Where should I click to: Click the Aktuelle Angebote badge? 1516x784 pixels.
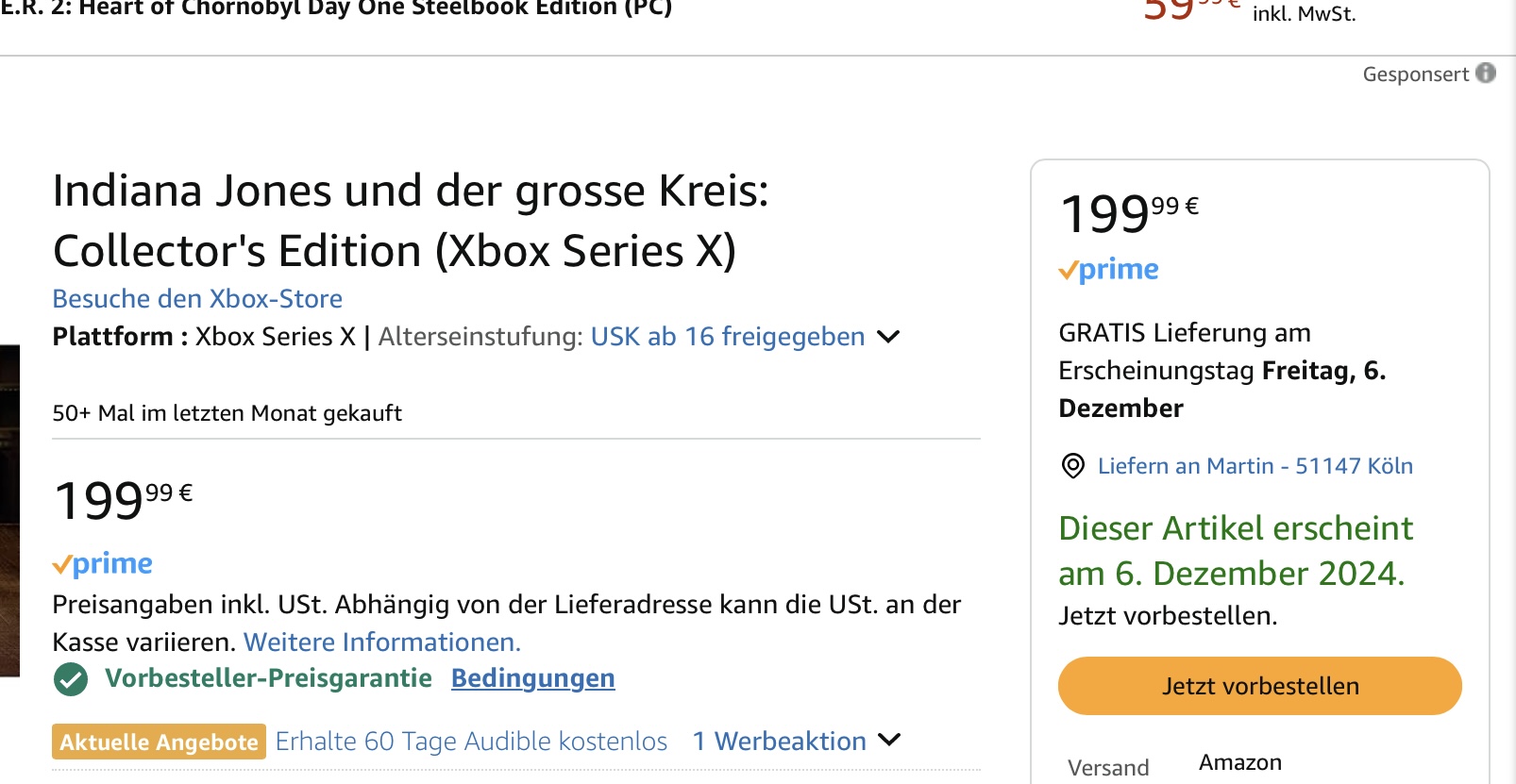click(x=159, y=742)
